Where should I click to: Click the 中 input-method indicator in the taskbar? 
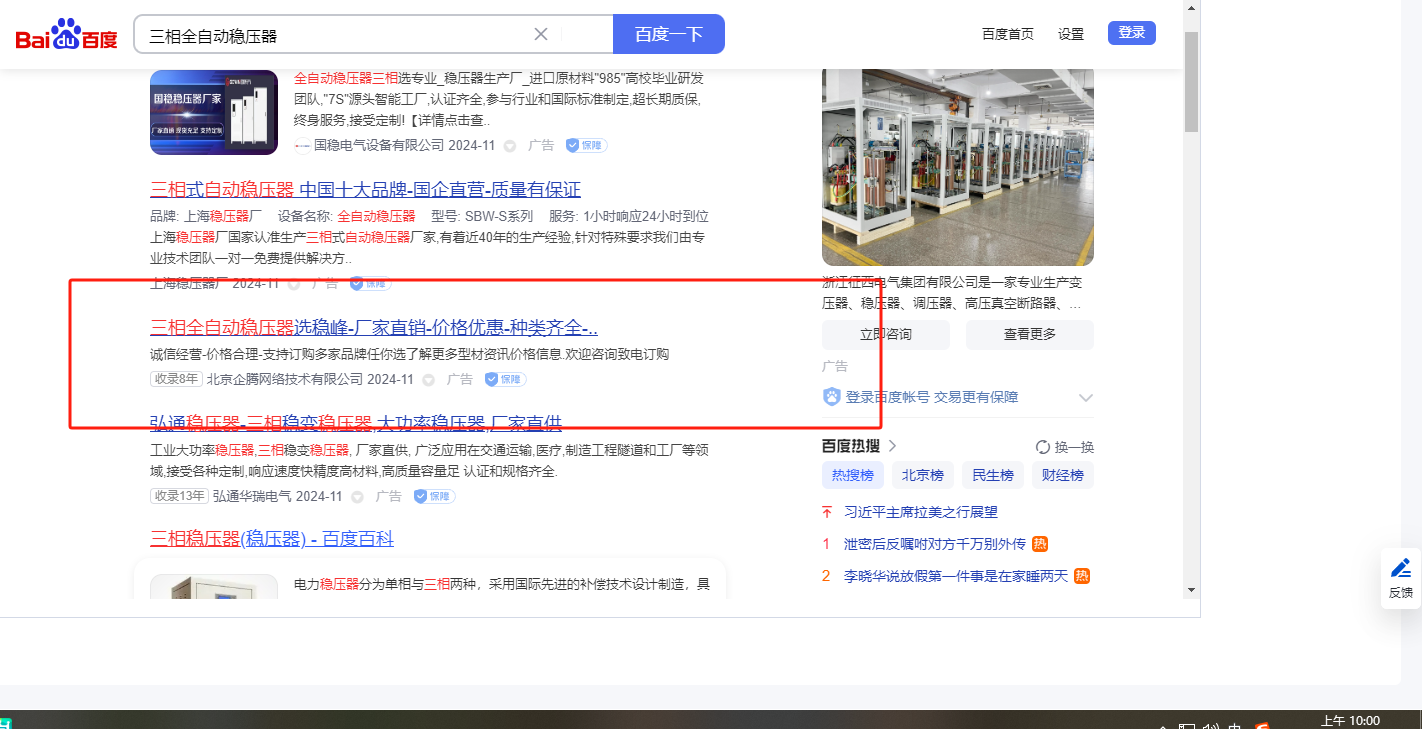1235,726
